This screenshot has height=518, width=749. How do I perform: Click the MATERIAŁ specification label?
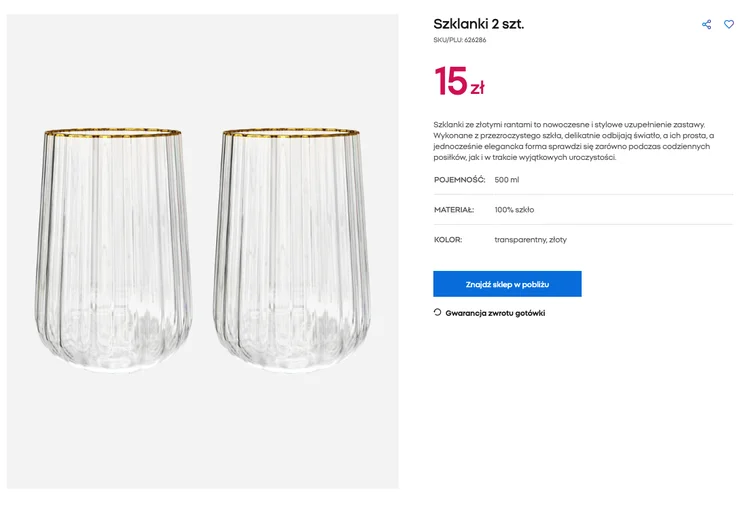coord(454,210)
